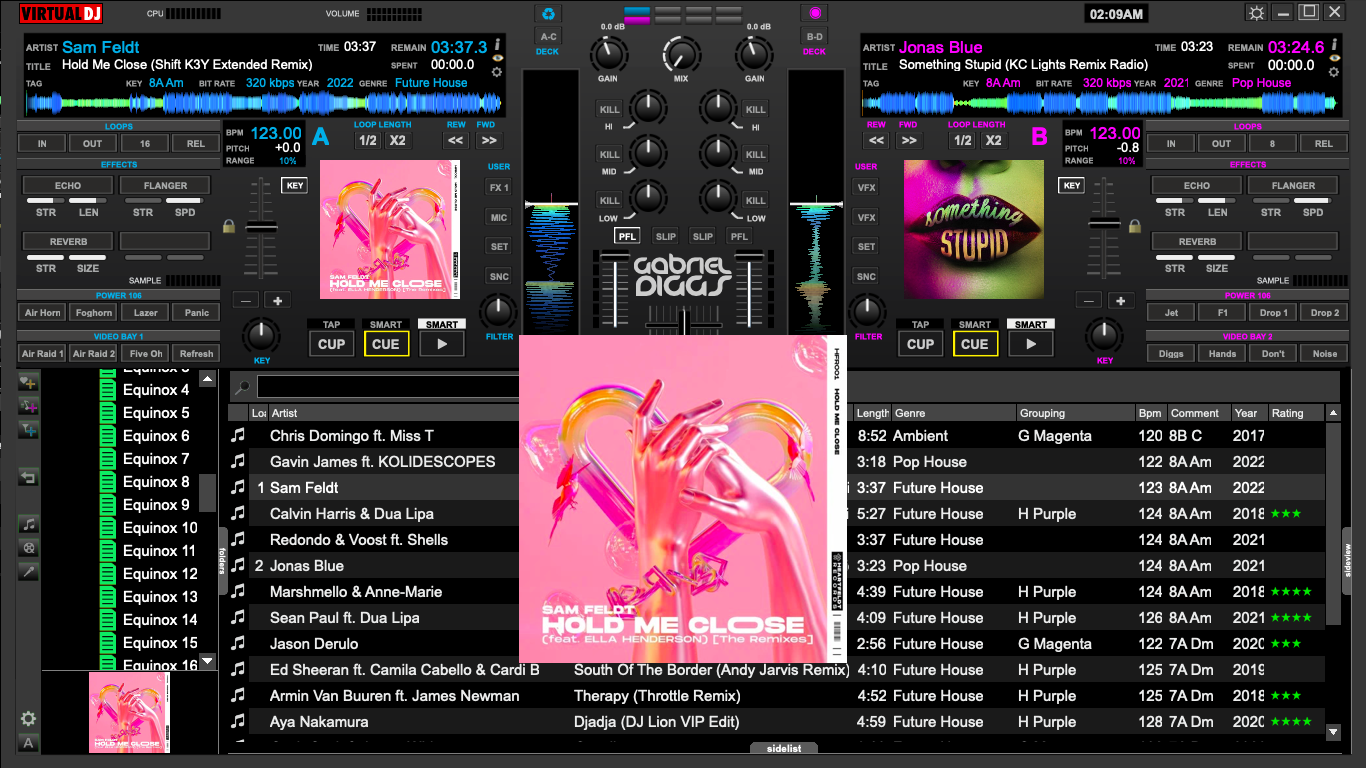Toggle deck A pitch lock padlock
1366x768 pixels.
pos(229,227)
